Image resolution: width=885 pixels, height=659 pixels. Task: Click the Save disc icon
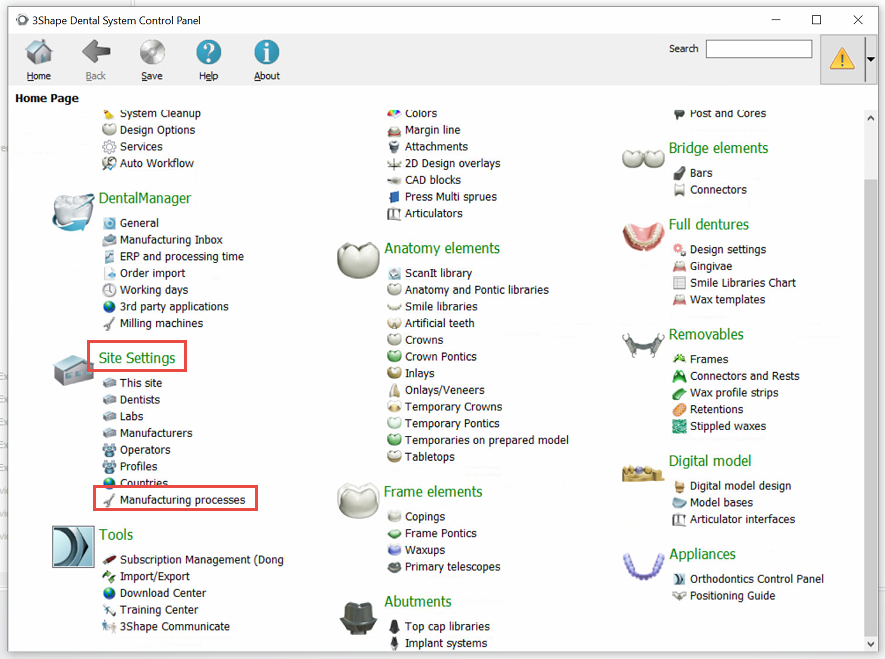pyautogui.click(x=152, y=52)
